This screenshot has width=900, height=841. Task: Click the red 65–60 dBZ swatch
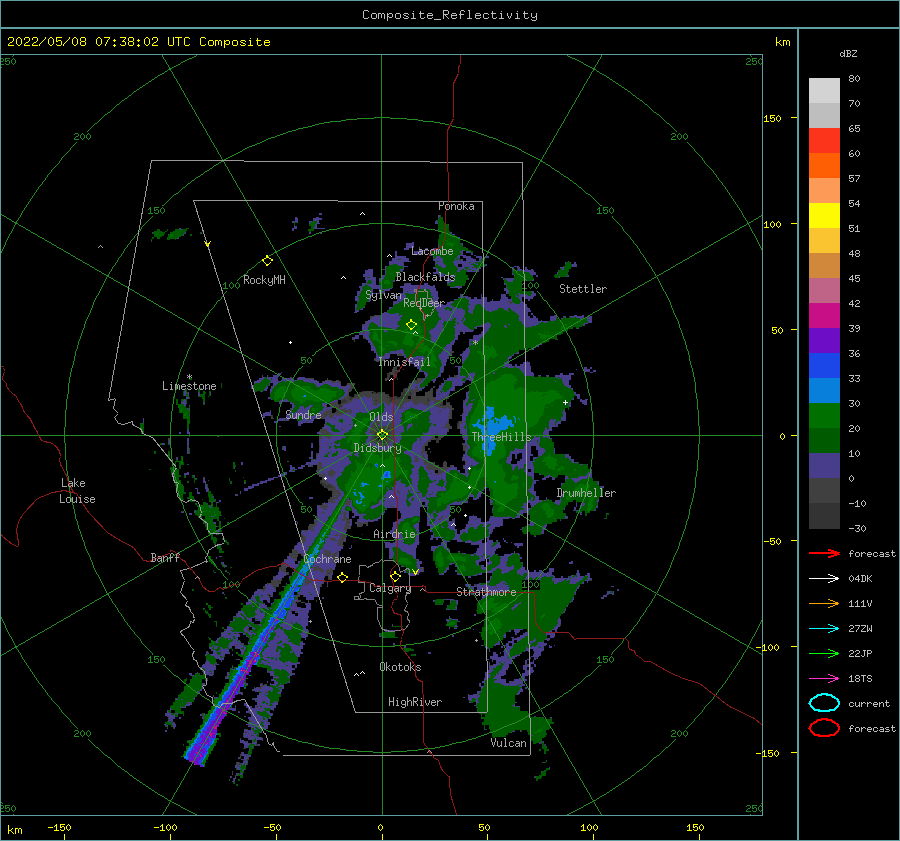pyautogui.click(x=824, y=141)
